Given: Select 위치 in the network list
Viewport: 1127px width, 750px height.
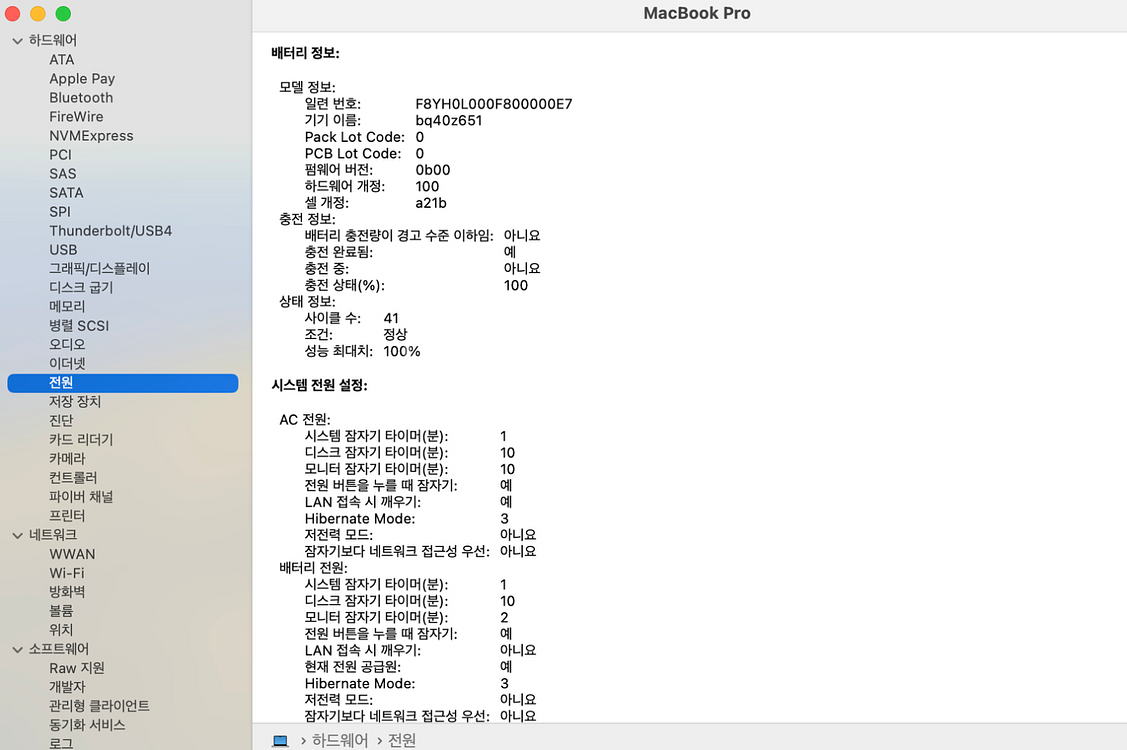Looking at the screenshot, I should point(61,630).
